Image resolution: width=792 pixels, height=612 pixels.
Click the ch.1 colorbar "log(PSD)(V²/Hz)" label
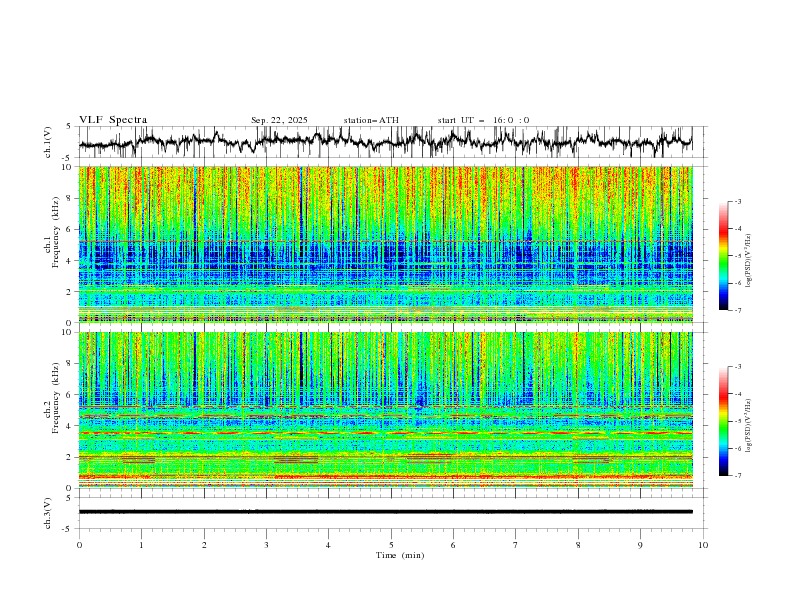749,261
